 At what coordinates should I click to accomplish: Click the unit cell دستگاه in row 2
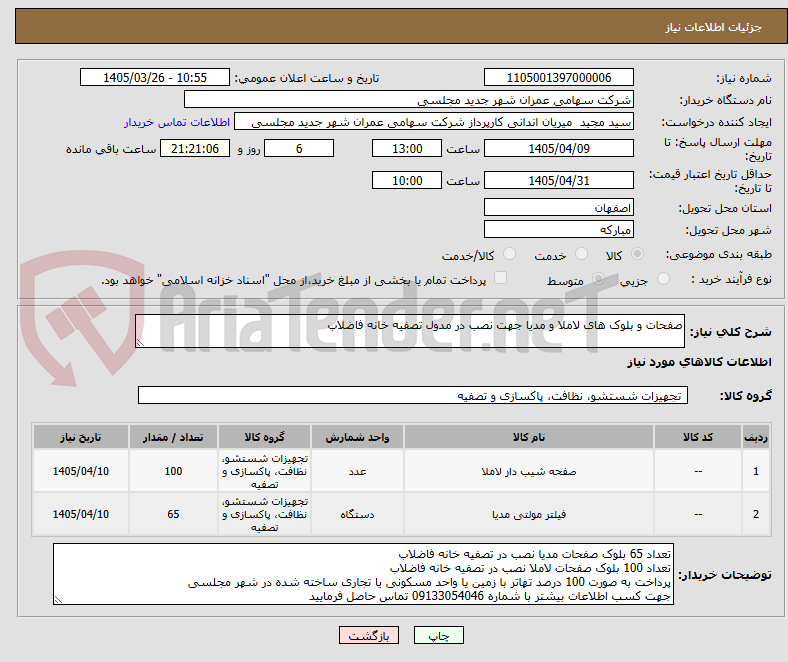pos(357,514)
